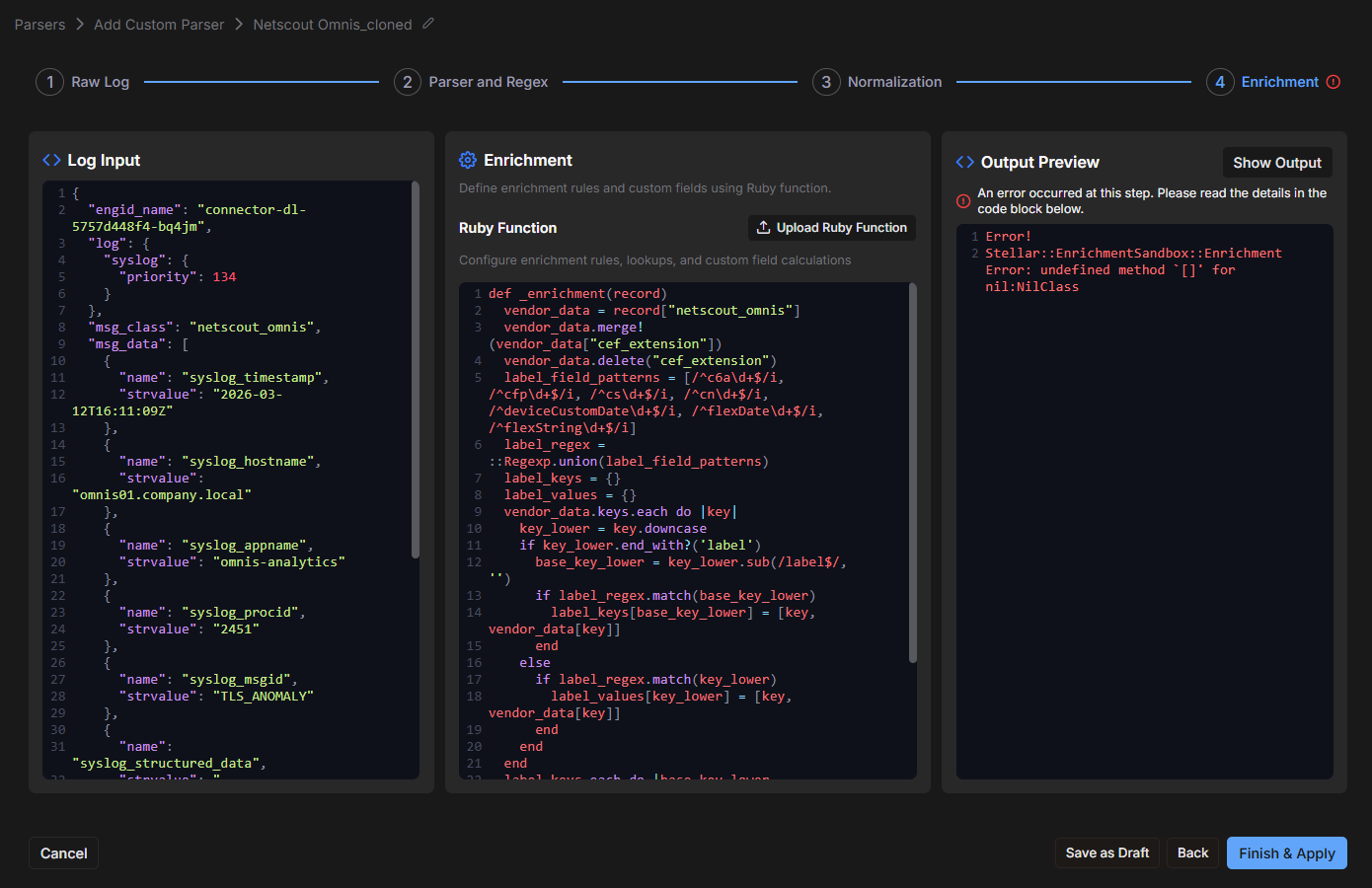Click Finish & Apply
The image size is (1372, 888).
point(1287,853)
